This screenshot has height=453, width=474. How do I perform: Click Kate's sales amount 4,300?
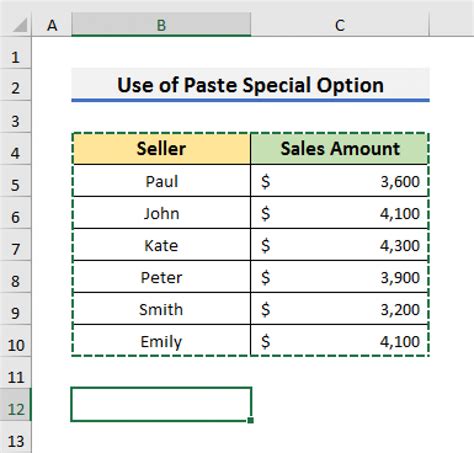coord(340,245)
